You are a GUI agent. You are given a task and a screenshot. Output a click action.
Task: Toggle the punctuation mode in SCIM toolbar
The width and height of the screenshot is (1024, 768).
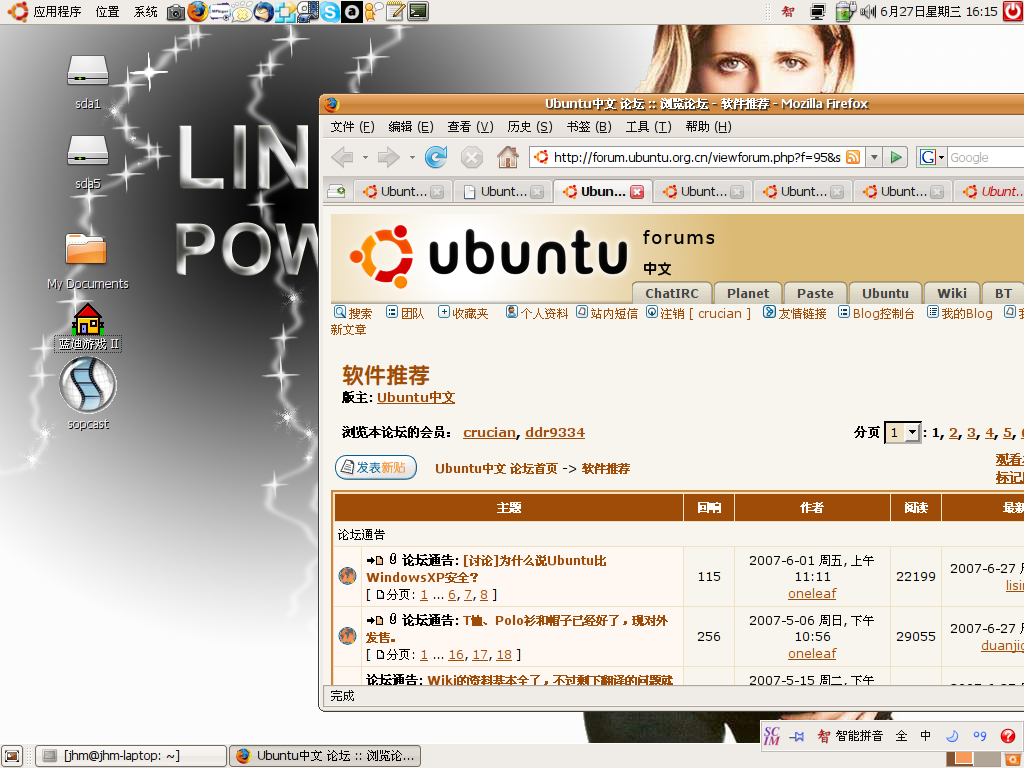(x=980, y=737)
